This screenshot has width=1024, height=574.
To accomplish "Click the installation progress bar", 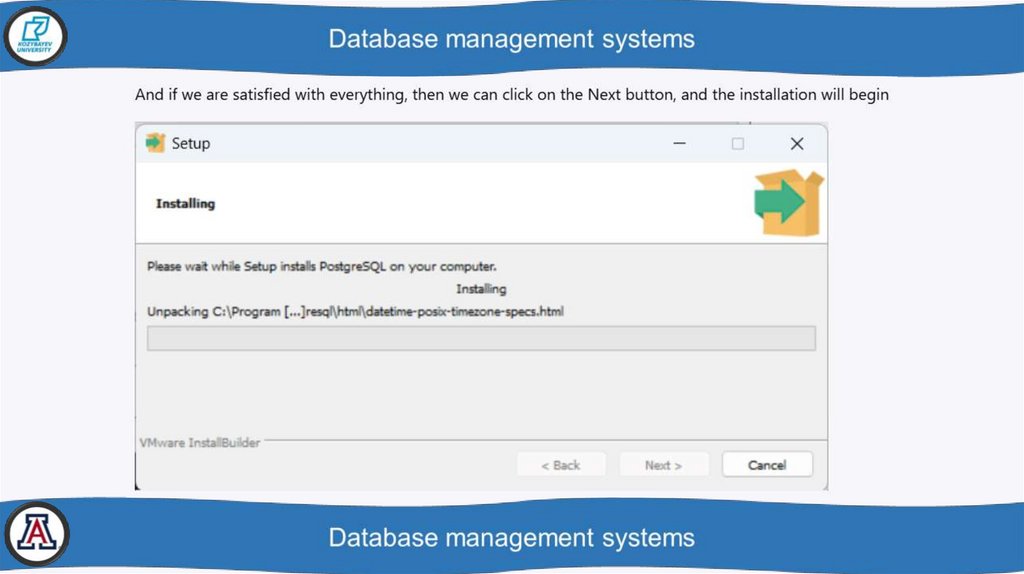I will (x=481, y=339).
